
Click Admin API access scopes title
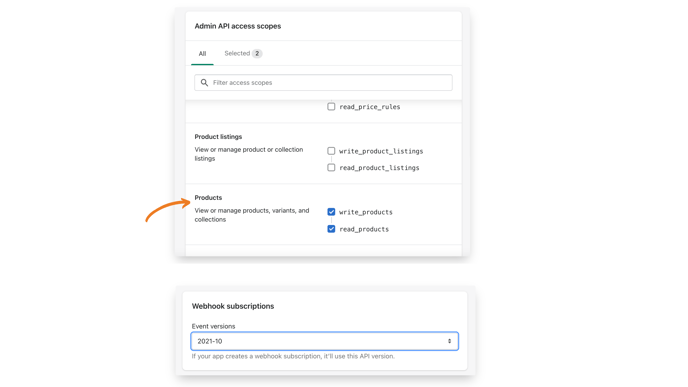pyautogui.click(x=238, y=26)
